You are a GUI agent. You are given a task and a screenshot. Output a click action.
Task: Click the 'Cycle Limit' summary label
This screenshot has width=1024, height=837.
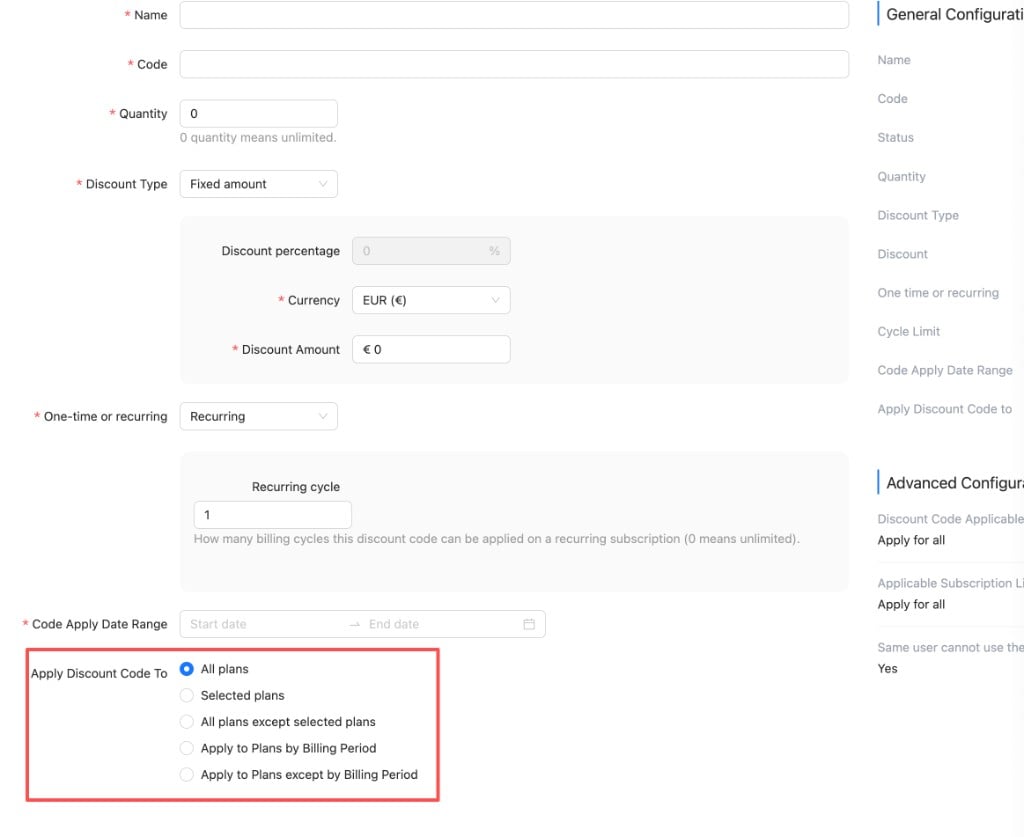click(908, 331)
